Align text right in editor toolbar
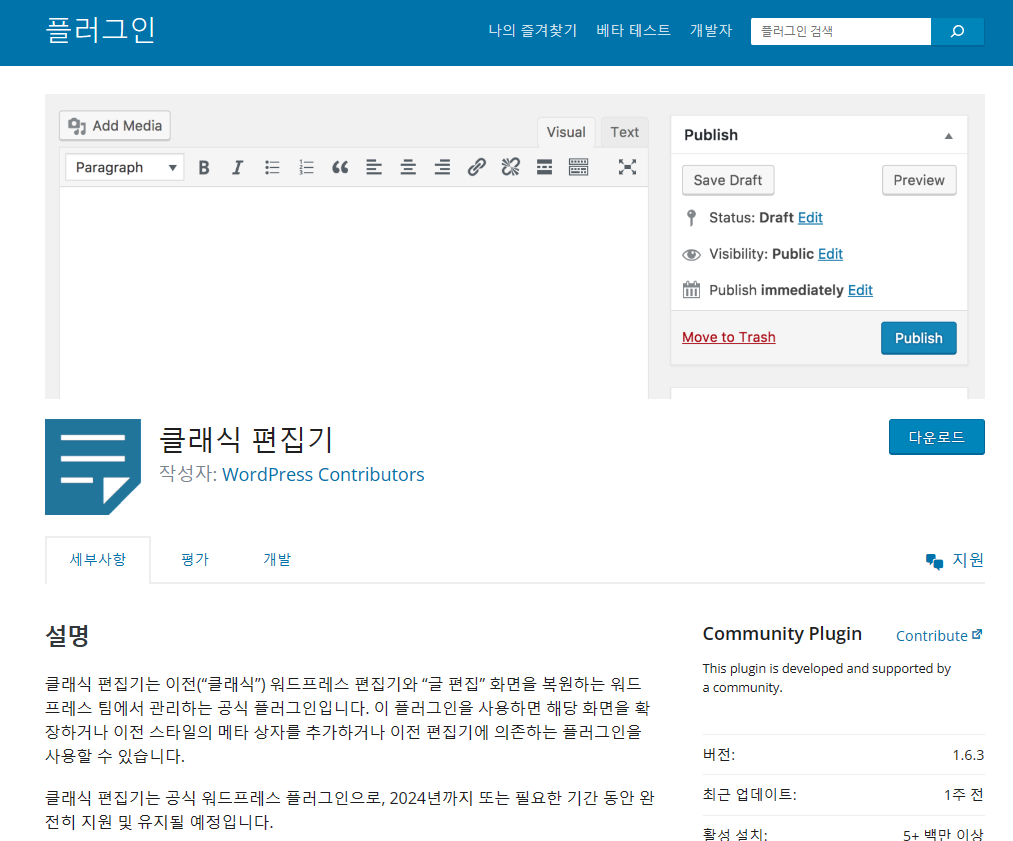This screenshot has height=841, width=1013. click(443, 168)
